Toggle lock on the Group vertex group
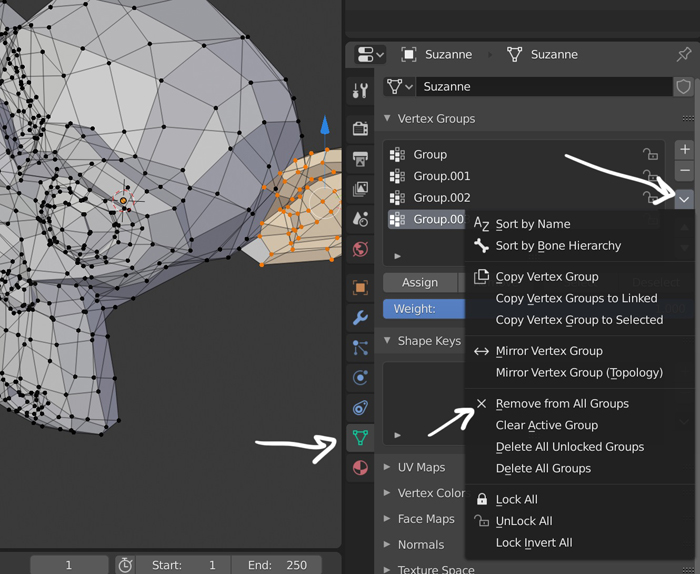Image resolution: width=700 pixels, height=574 pixels. (x=650, y=154)
